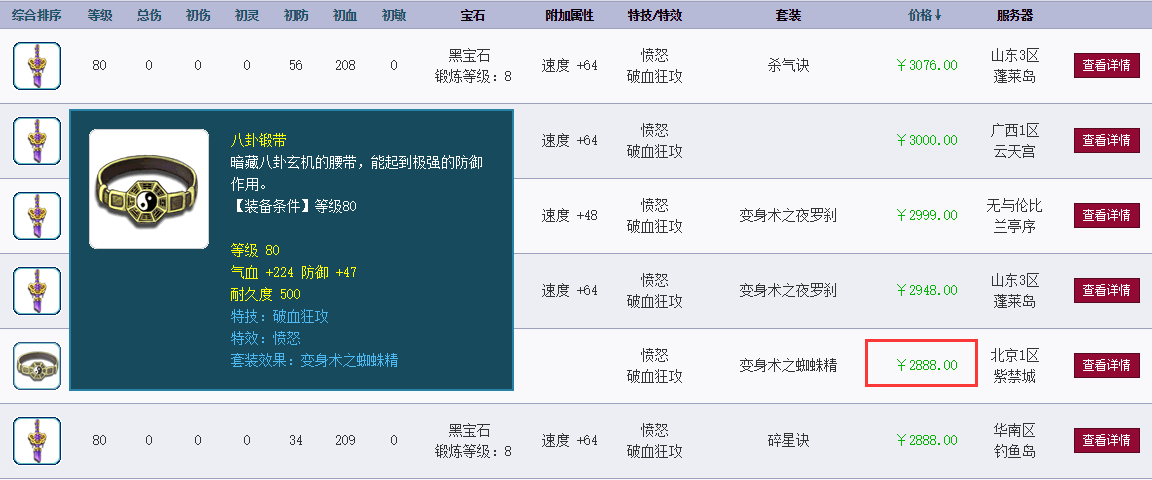The height and width of the screenshot is (480, 1152).
Task: Sort by 初灵 column header
Action: [x=246, y=15]
